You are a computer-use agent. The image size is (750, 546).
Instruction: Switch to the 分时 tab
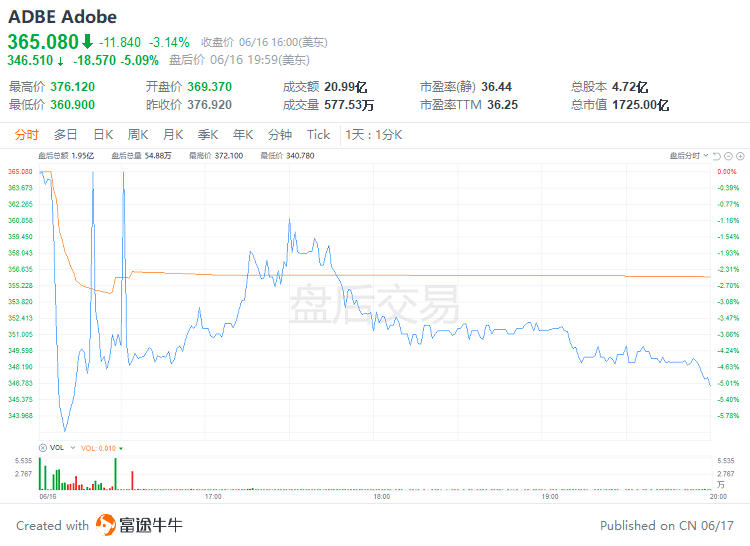coord(26,135)
